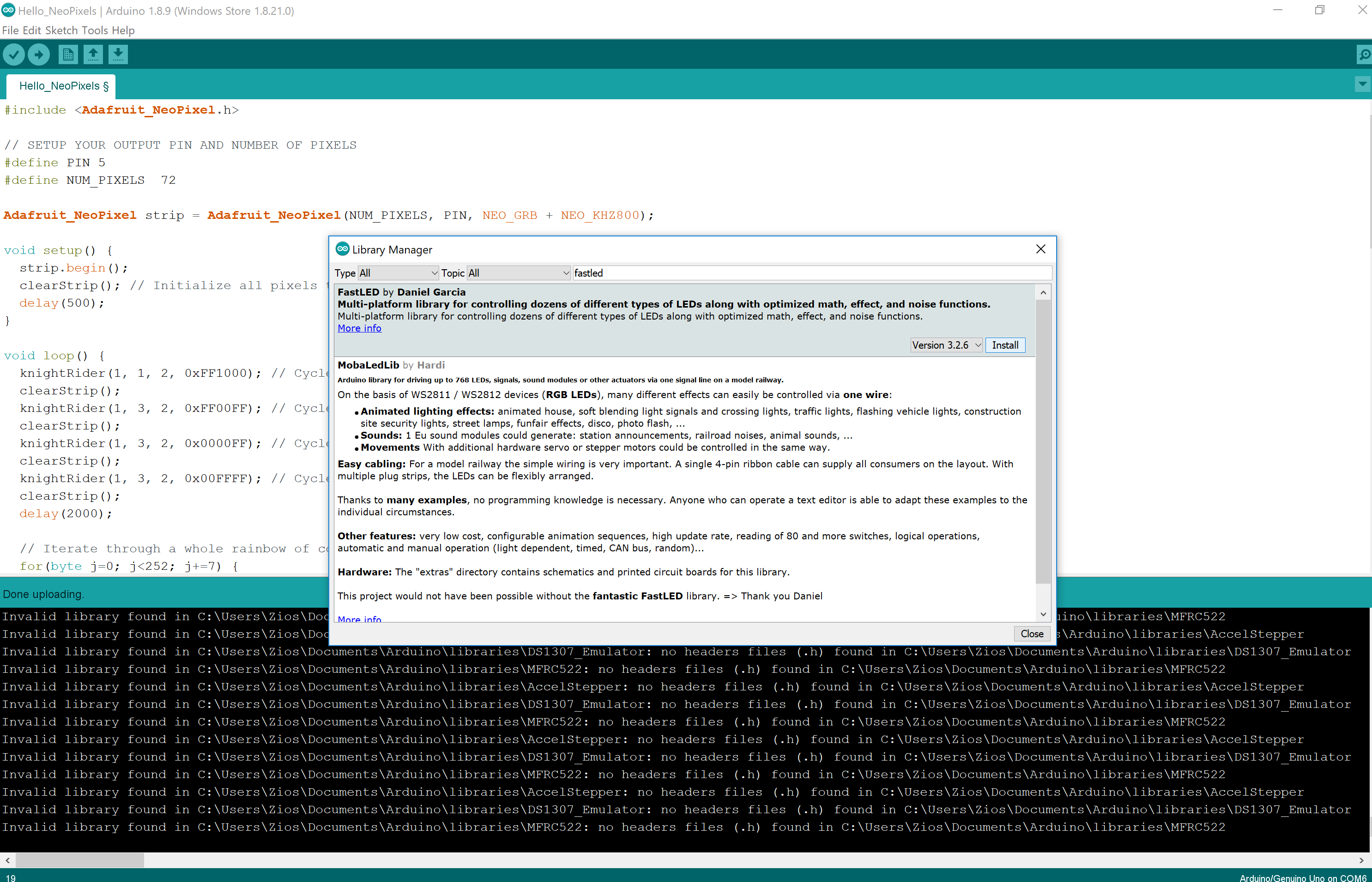This screenshot has height=882, width=1372.
Task: Click the Verify sketch checkmark icon
Action: click(14, 54)
